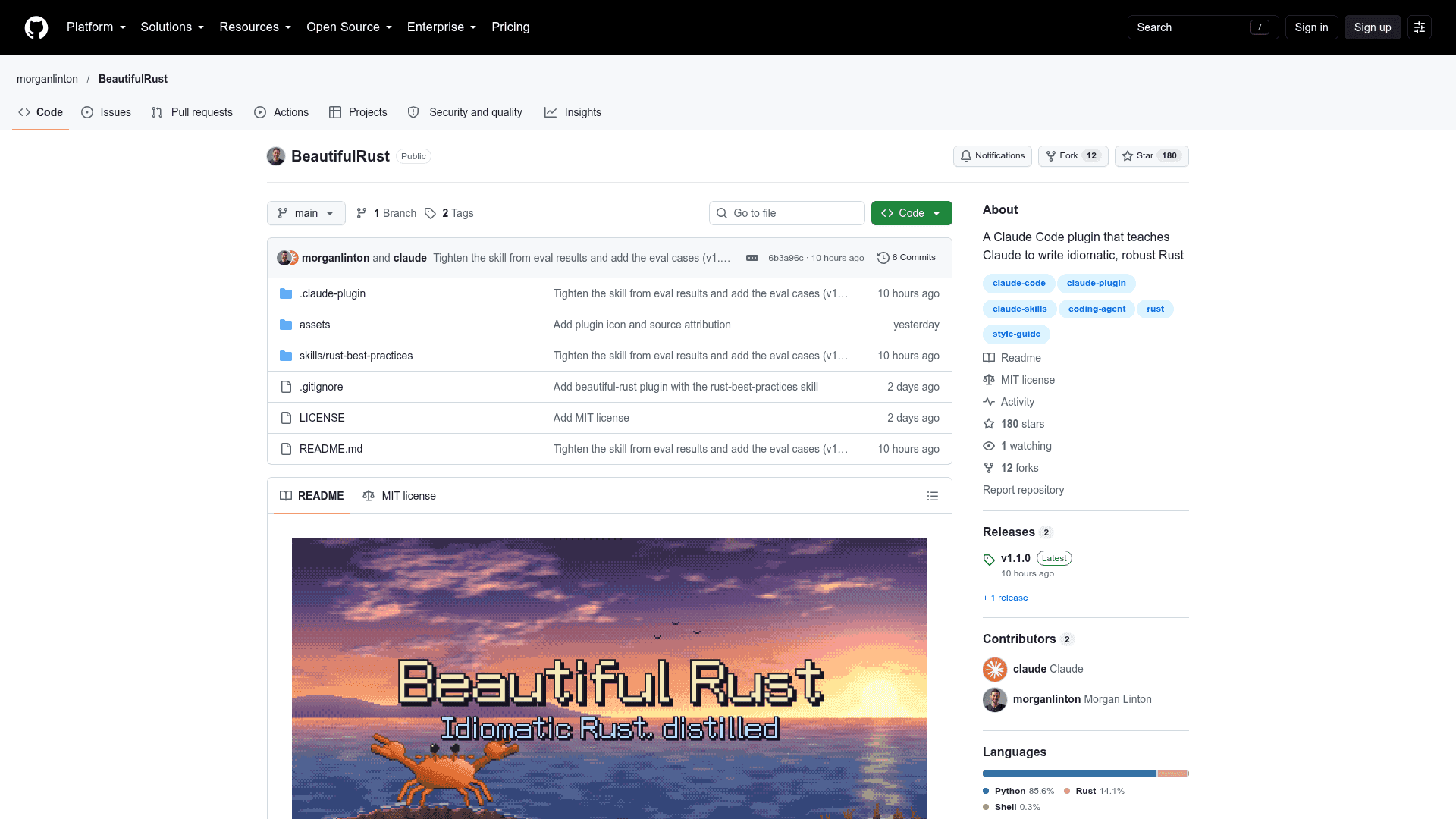Viewport: 1456px width, 819px height.
Task: Click the Rust language bar segment
Action: click(1172, 773)
